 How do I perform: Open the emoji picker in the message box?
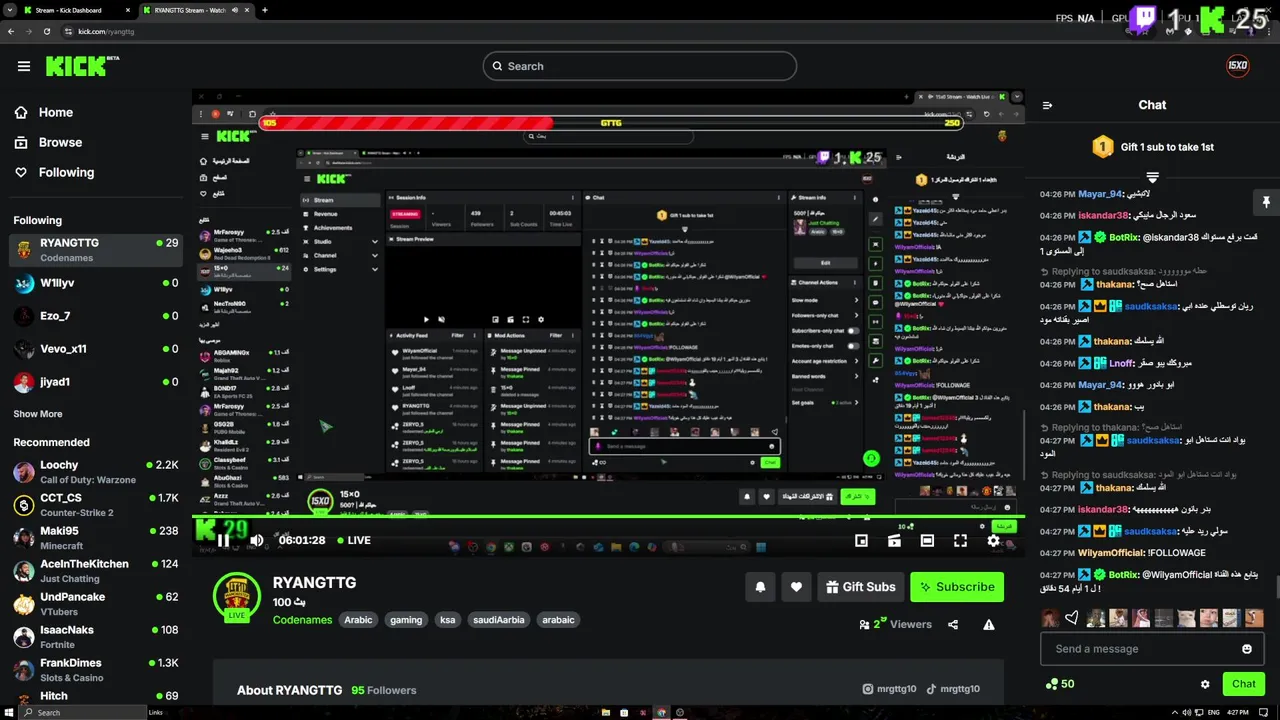pyautogui.click(x=1246, y=649)
